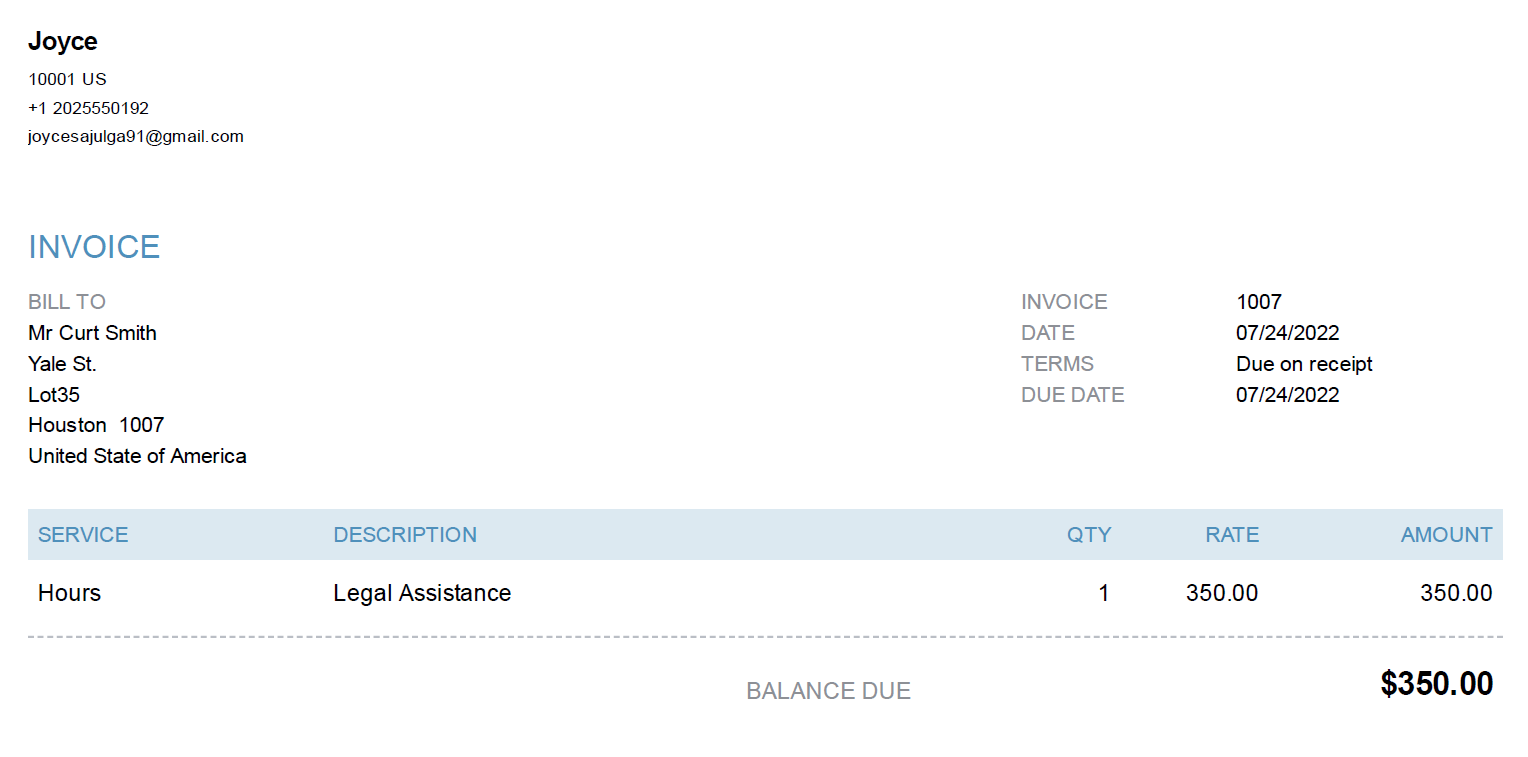Click United State of America line
Image resolution: width=1528 pixels, height=757 pixels.
[137, 456]
